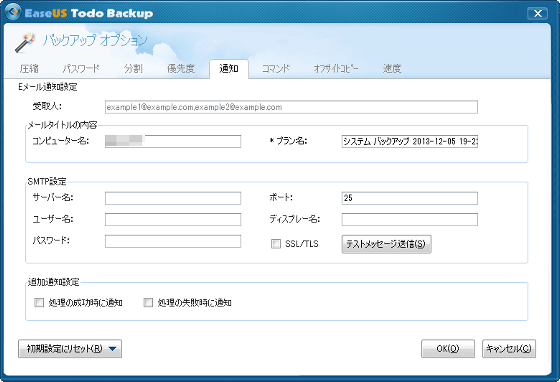The width and height of the screenshot is (560, 382).
Task: Click the SMTP設定 group label
Action: pos(47,181)
